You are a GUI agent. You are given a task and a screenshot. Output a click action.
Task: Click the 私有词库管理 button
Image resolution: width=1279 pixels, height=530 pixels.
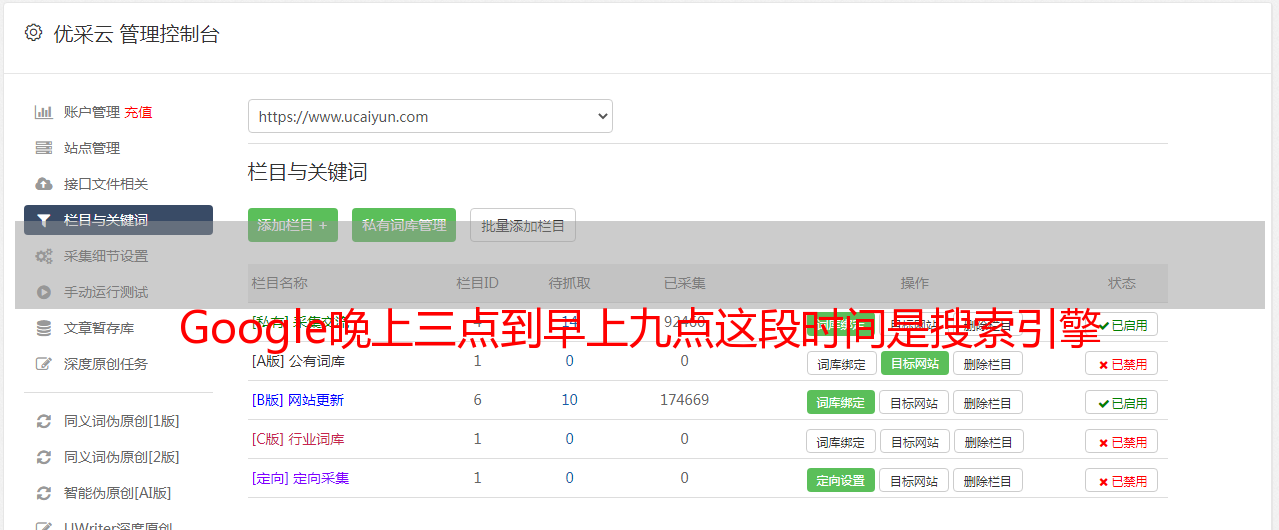tap(404, 225)
